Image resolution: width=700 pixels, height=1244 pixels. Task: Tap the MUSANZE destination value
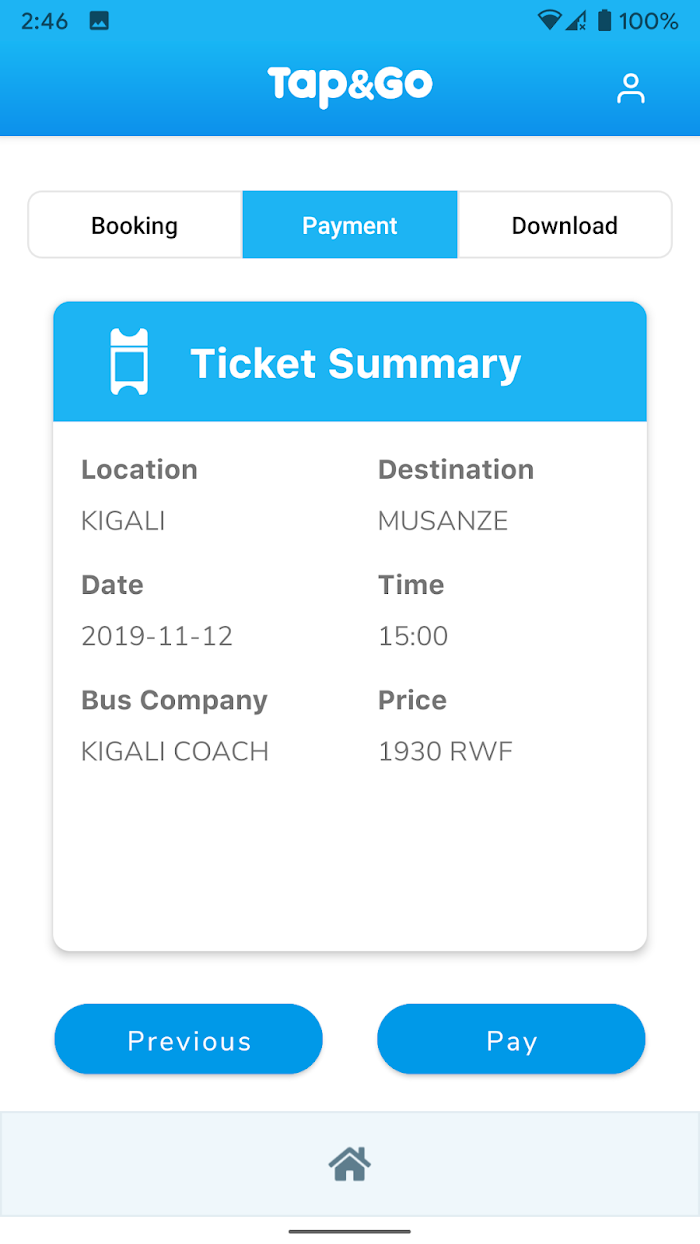tap(443, 521)
